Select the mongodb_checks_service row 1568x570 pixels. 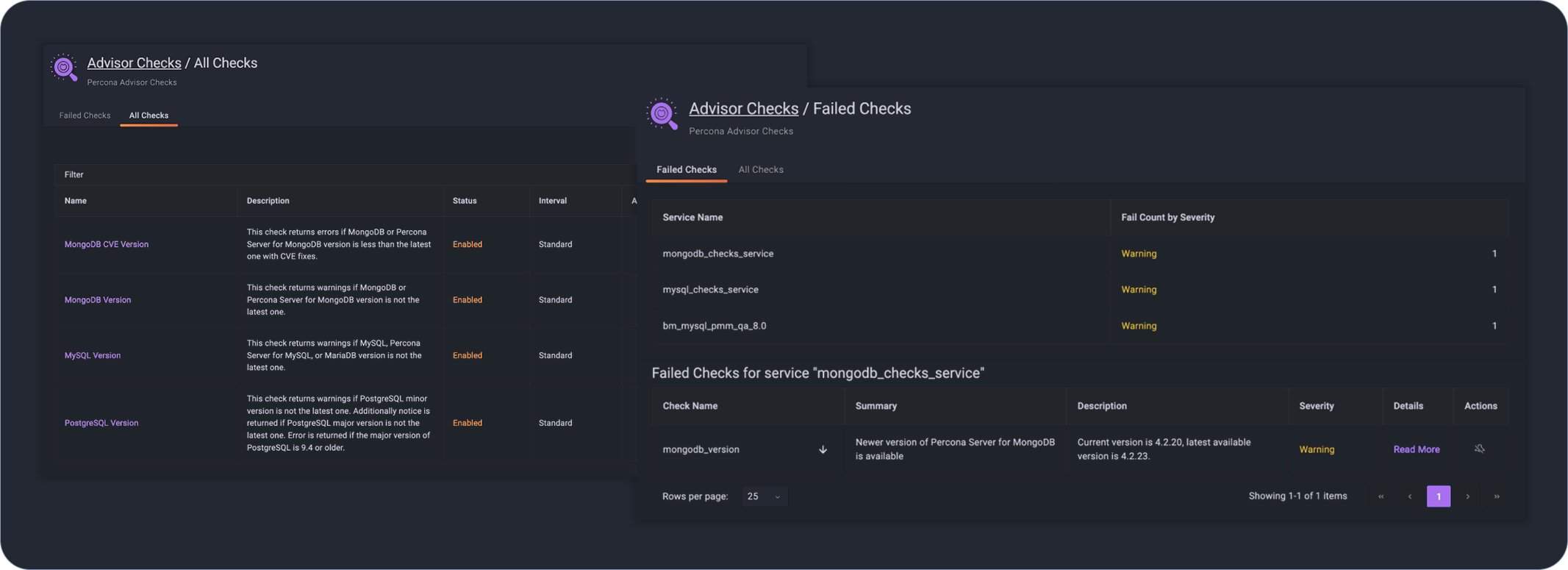tap(1080, 254)
